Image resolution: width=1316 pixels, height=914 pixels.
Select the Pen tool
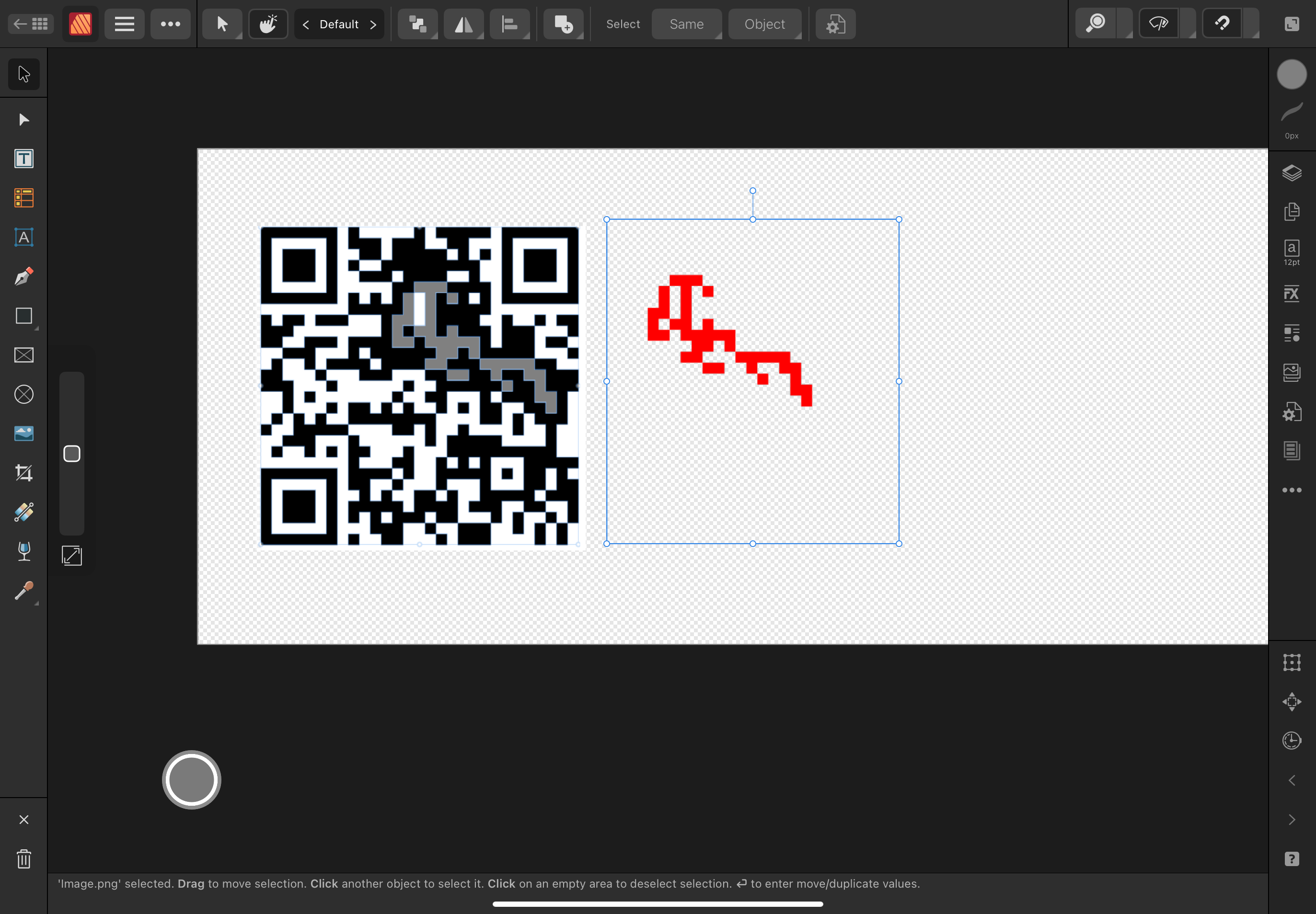24,276
